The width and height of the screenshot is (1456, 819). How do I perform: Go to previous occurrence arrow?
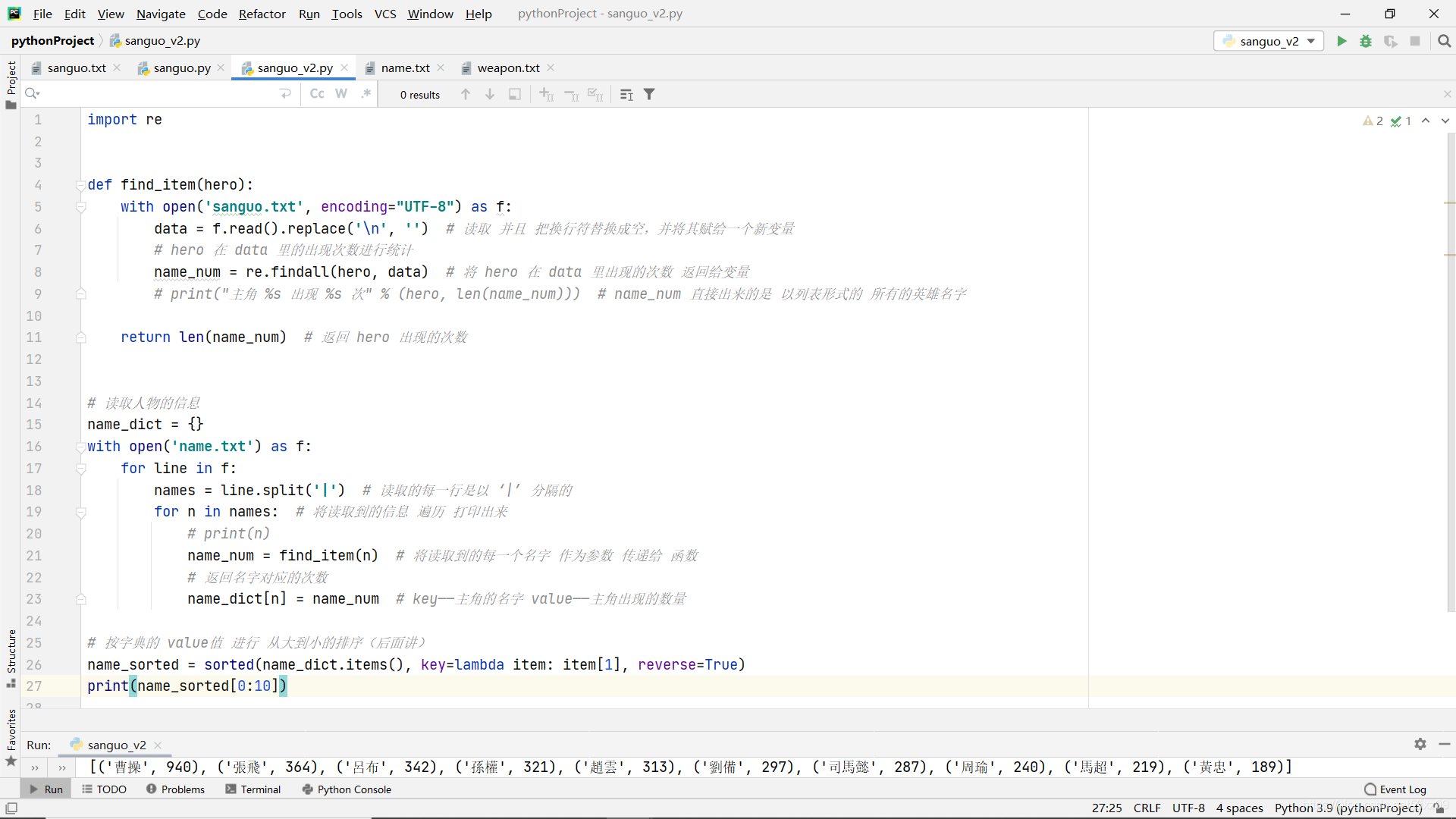tap(466, 94)
